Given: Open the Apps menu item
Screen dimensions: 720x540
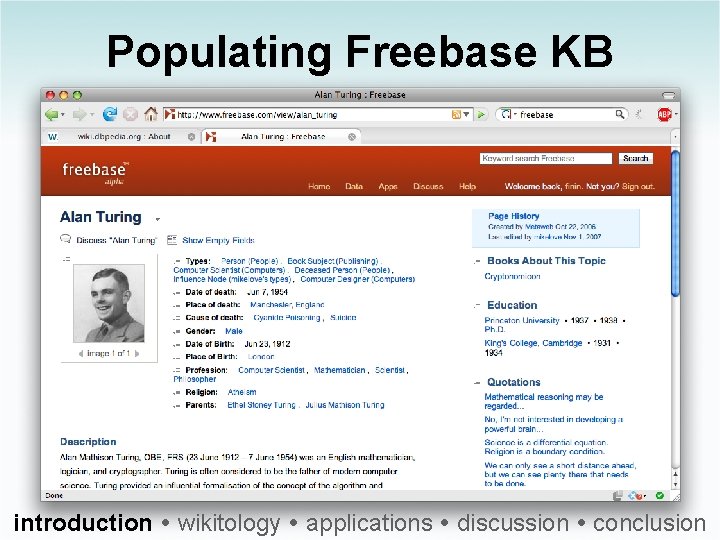Looking at the screenshot, I should pyautogui.click(x=388, y=186).
